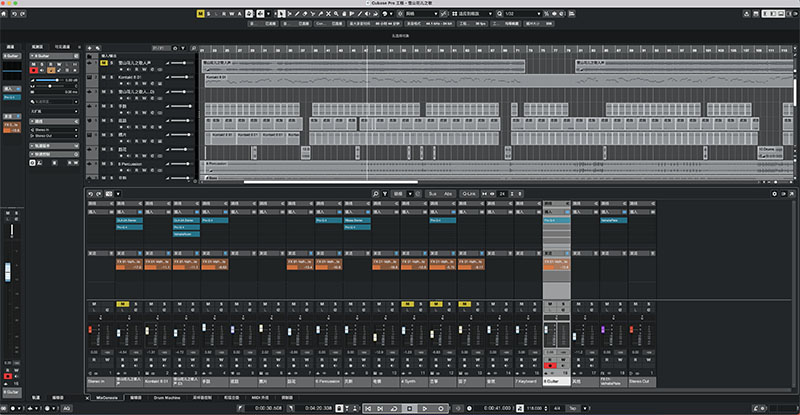
Task: Click the MixConsole undo history icon
Action: pos(91,194)
